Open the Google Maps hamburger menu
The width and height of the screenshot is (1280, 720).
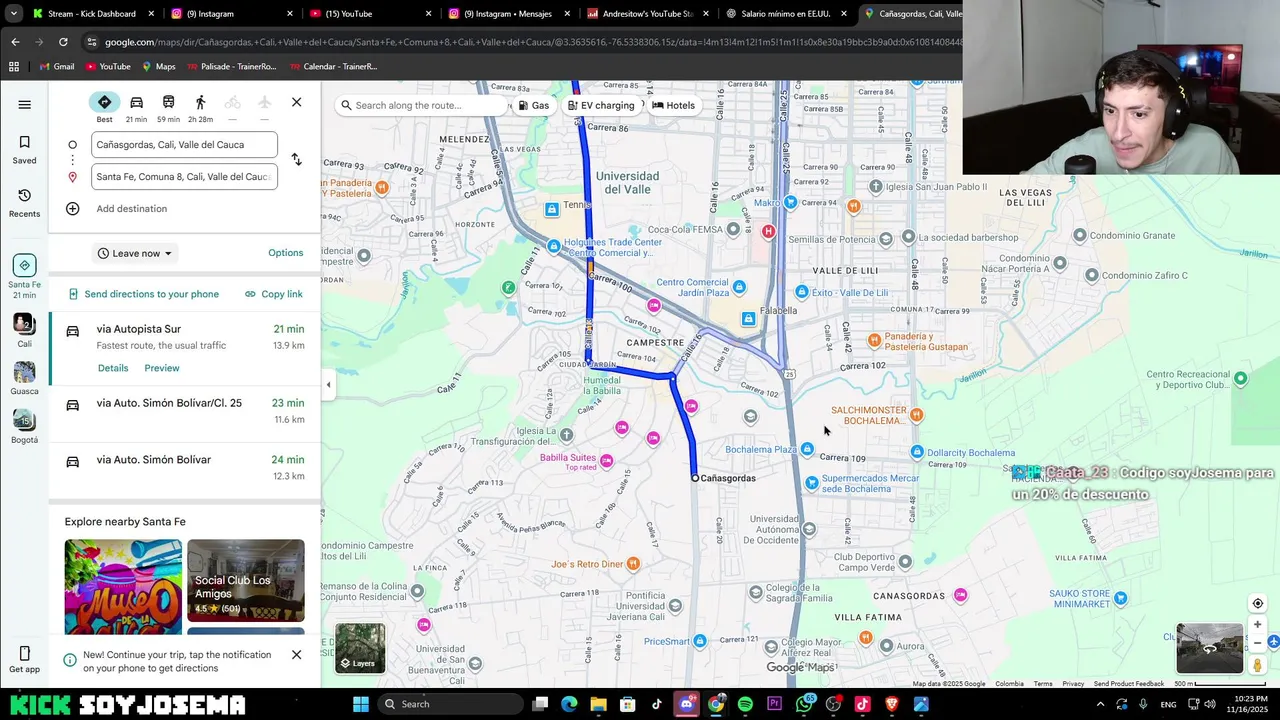pyautogui.click(x=25, y=104)
